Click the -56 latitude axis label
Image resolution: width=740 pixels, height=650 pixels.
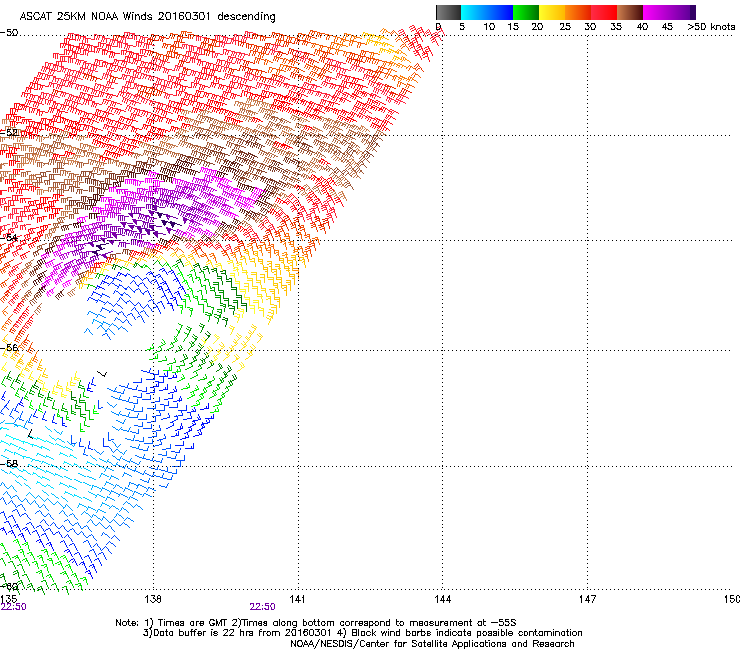point(9,347)
